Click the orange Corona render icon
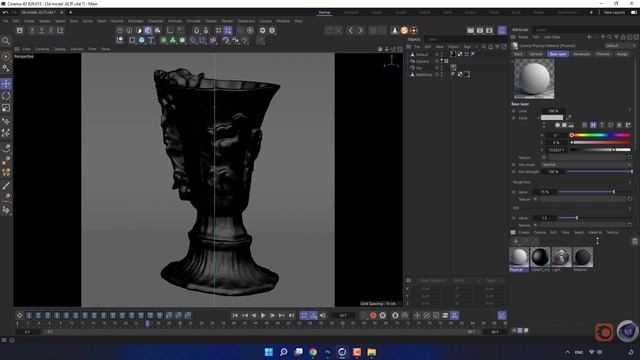Viewport: 640px width, 360px height. tap(404, 30)
